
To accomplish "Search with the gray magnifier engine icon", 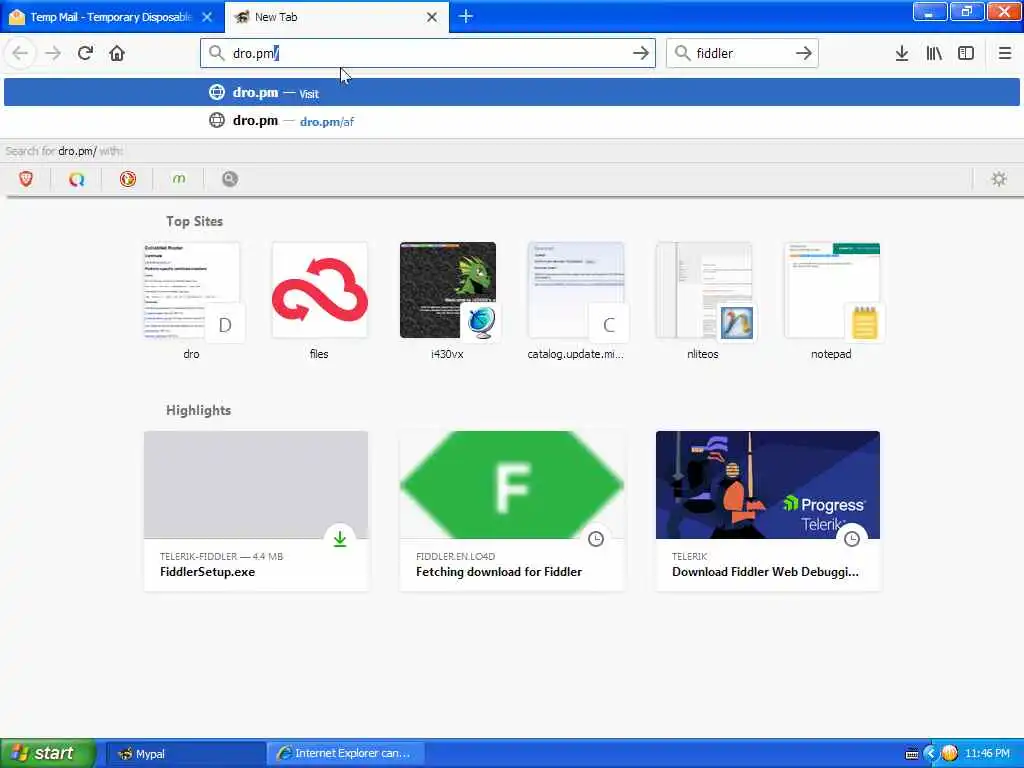I will click(x=230, y=179).
